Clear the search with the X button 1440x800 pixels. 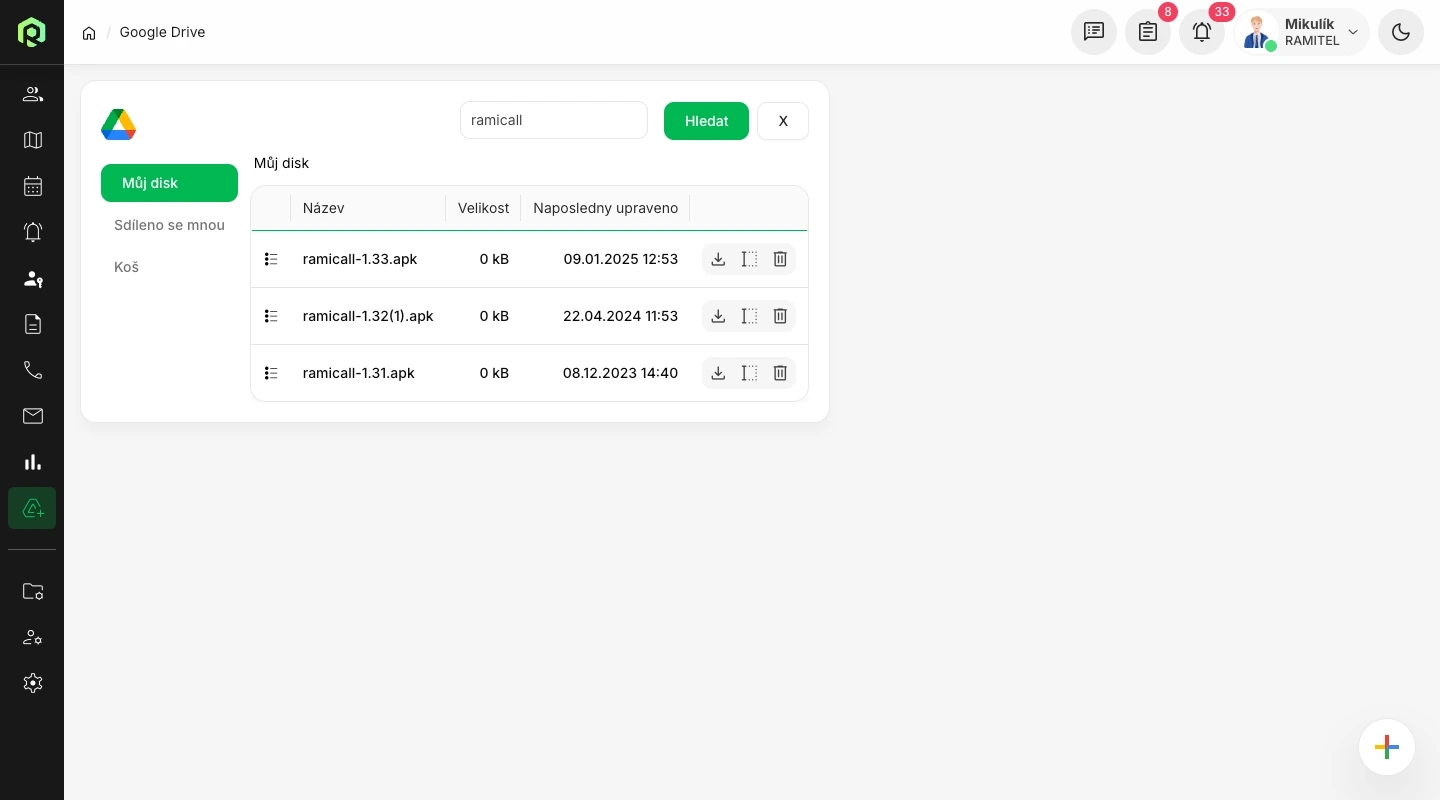coord(783,121)
